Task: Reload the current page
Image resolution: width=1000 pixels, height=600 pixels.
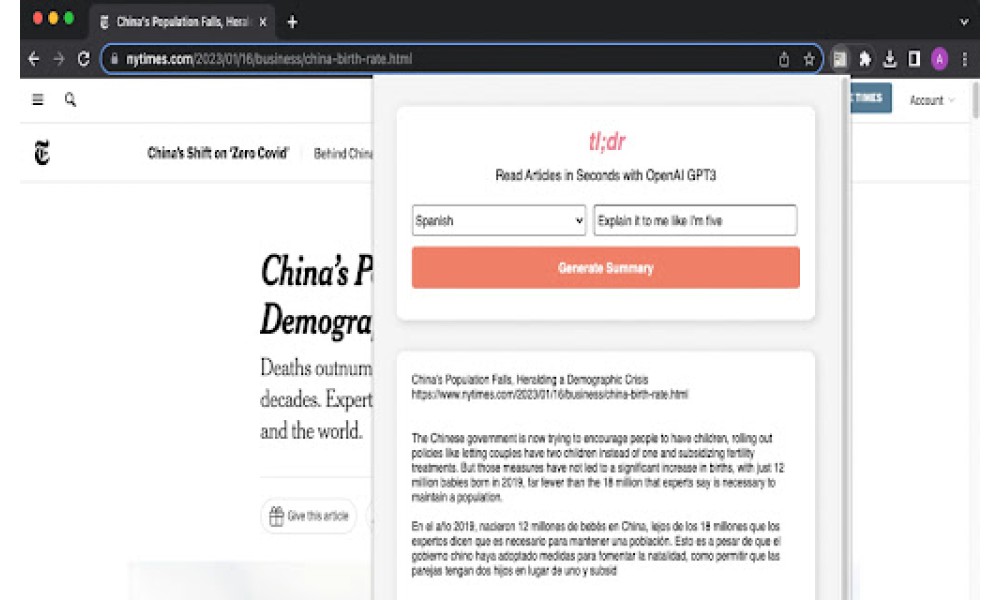Action: pyautogui.click(x=84, y=59)
